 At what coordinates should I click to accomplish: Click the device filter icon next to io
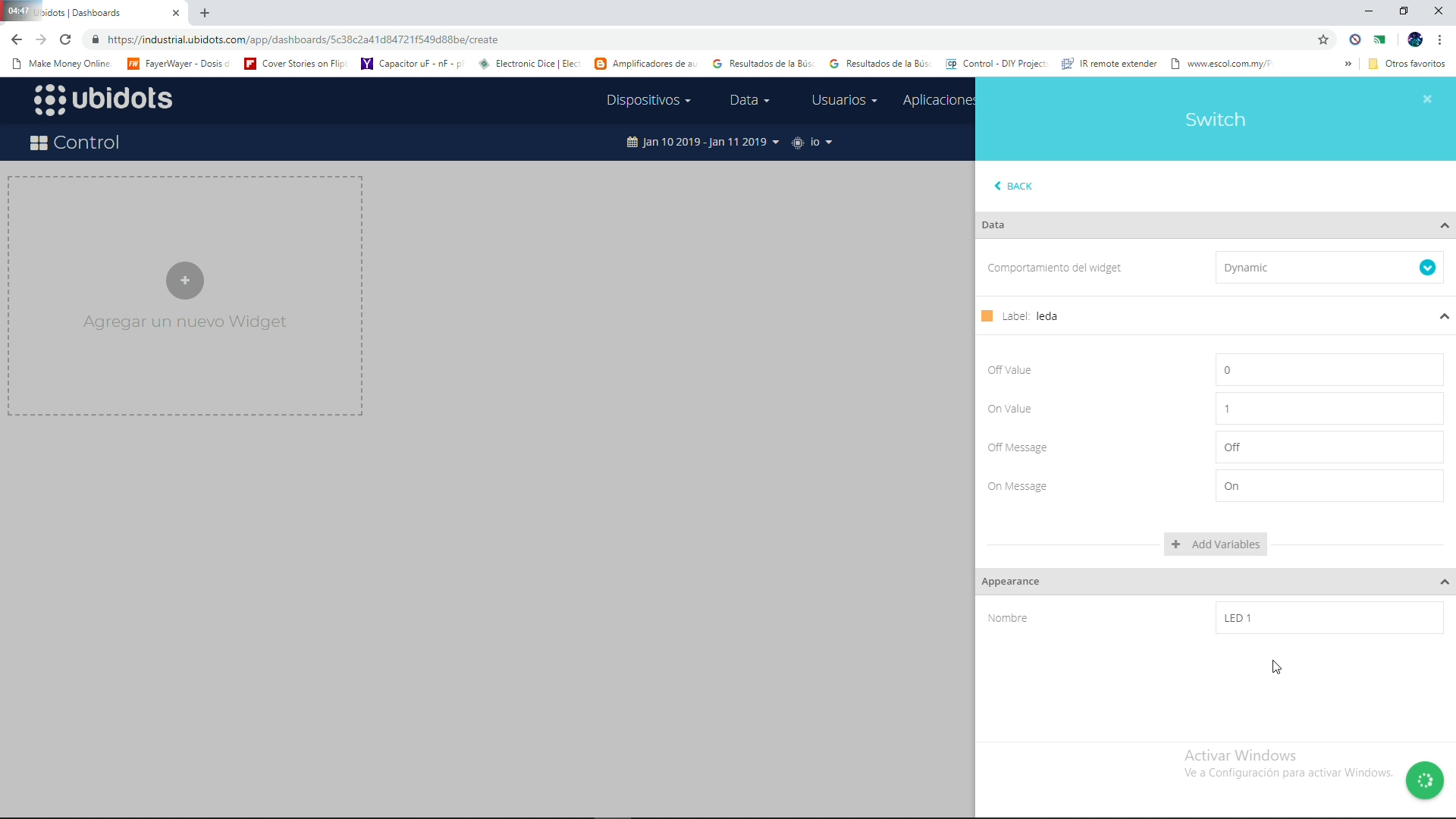tap(796, 142)
